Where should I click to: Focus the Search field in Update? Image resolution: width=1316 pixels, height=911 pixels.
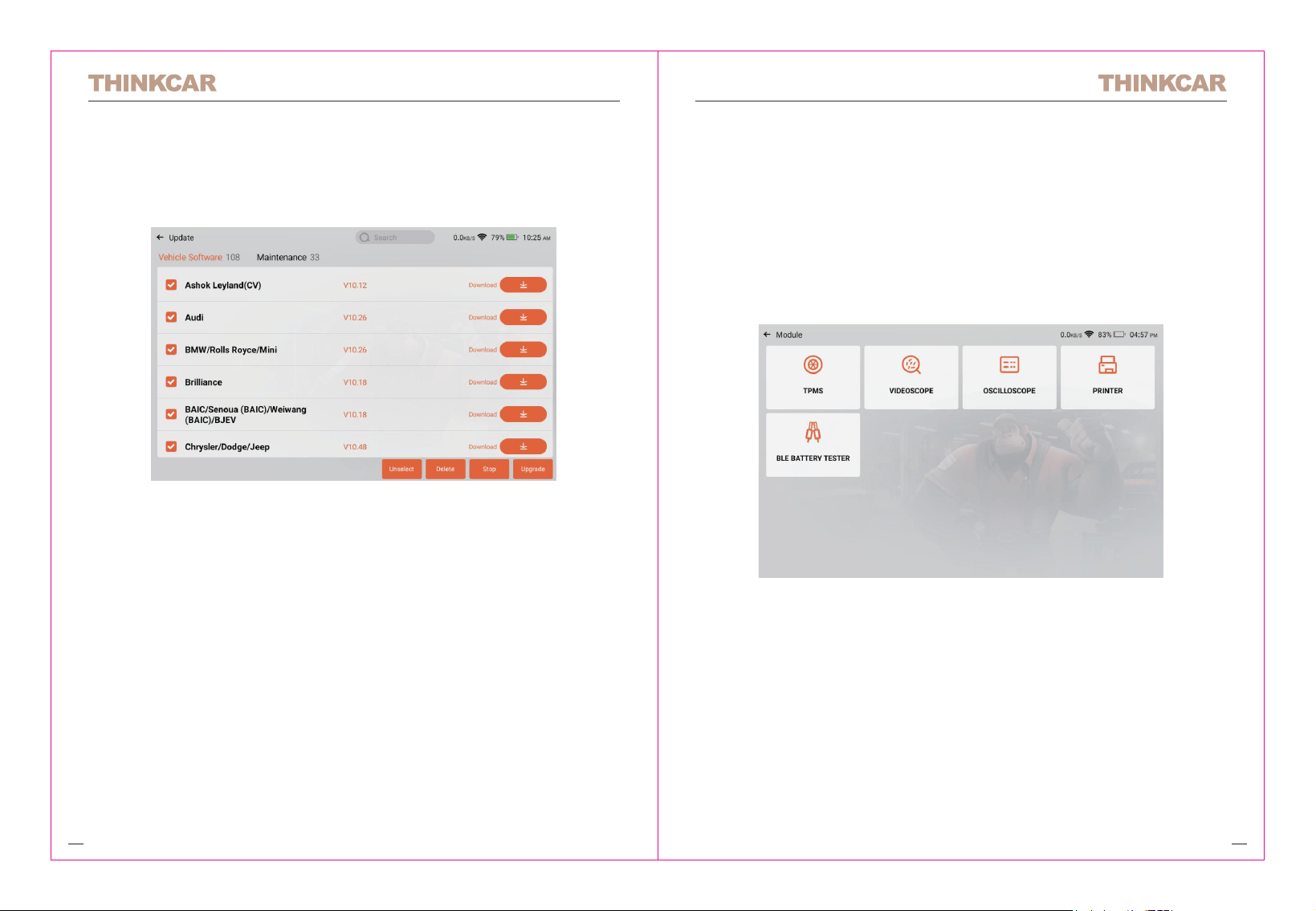395,238
